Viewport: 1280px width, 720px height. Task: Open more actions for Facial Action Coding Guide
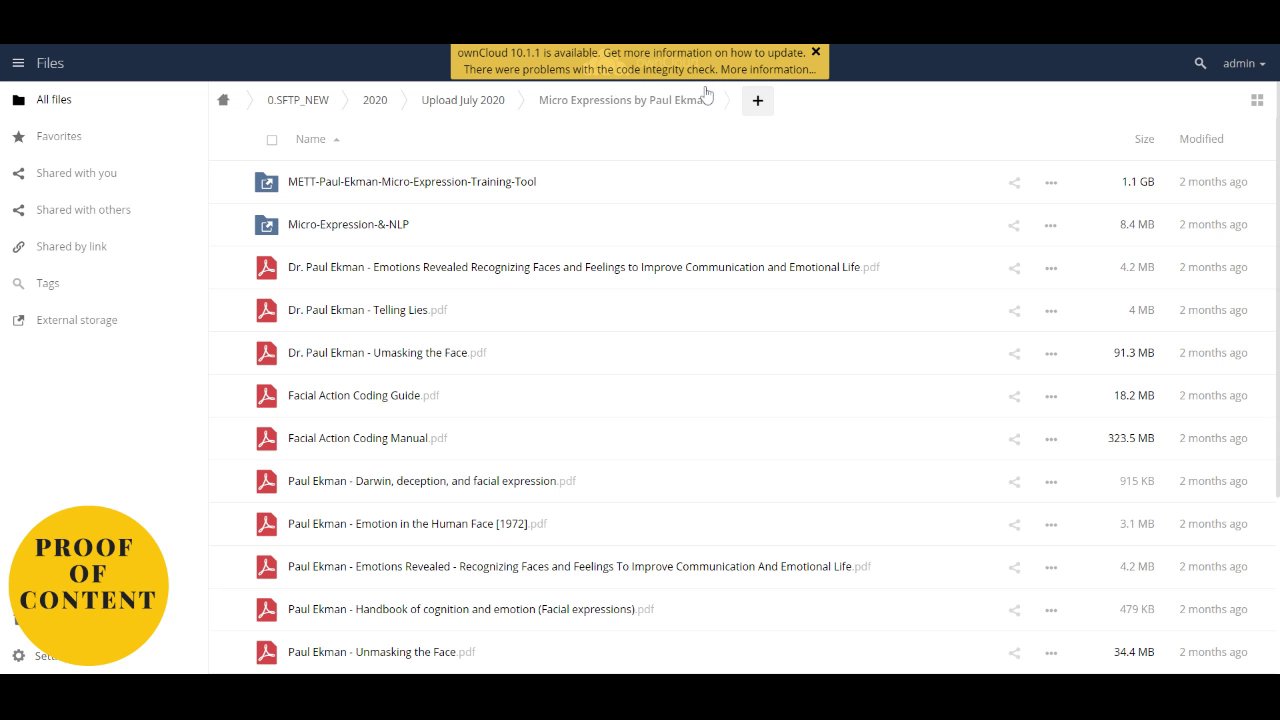point(1051,397)
